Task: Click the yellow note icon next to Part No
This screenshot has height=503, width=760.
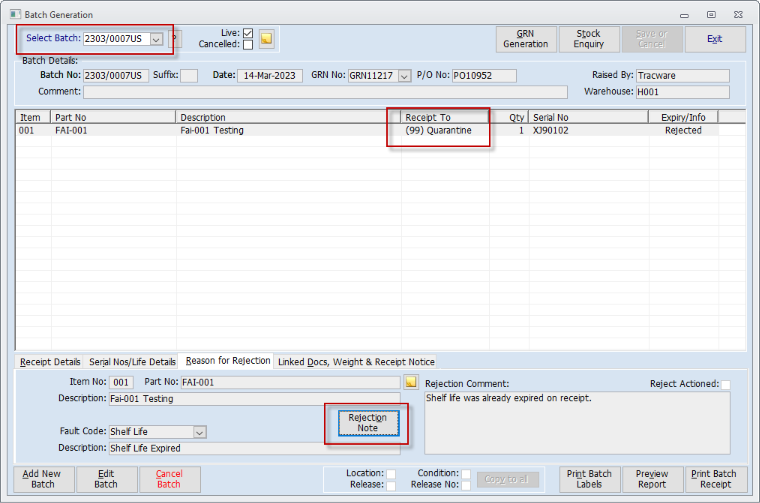Action: [x=410, y=382]
